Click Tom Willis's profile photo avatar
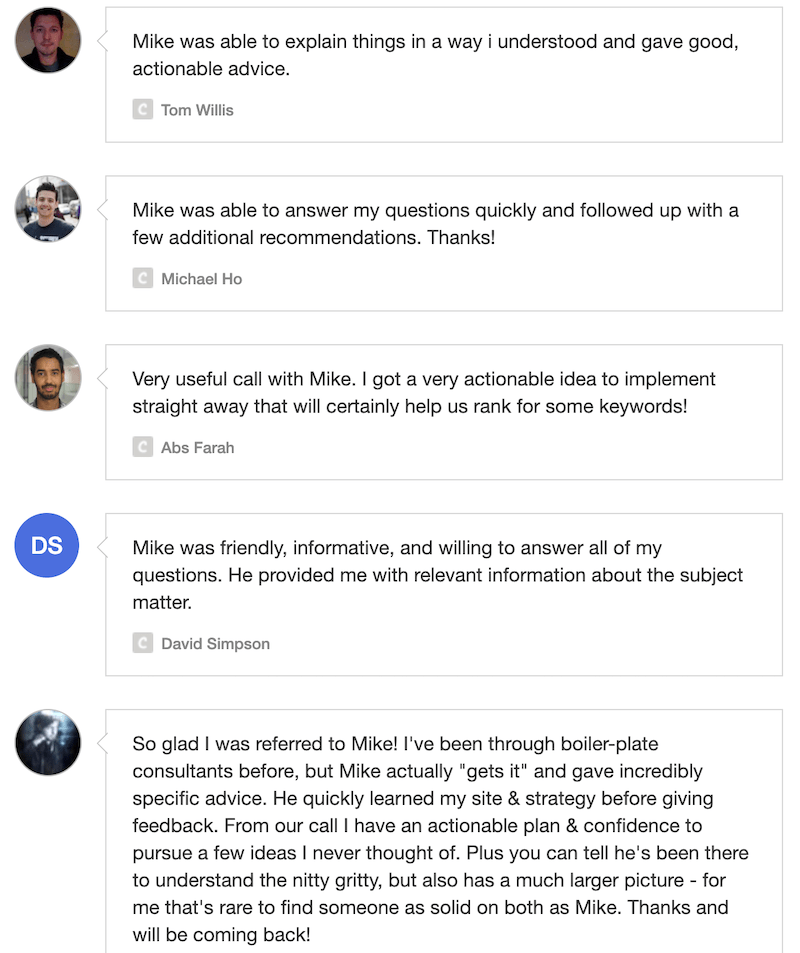800x953 pixels. point(48,40)
